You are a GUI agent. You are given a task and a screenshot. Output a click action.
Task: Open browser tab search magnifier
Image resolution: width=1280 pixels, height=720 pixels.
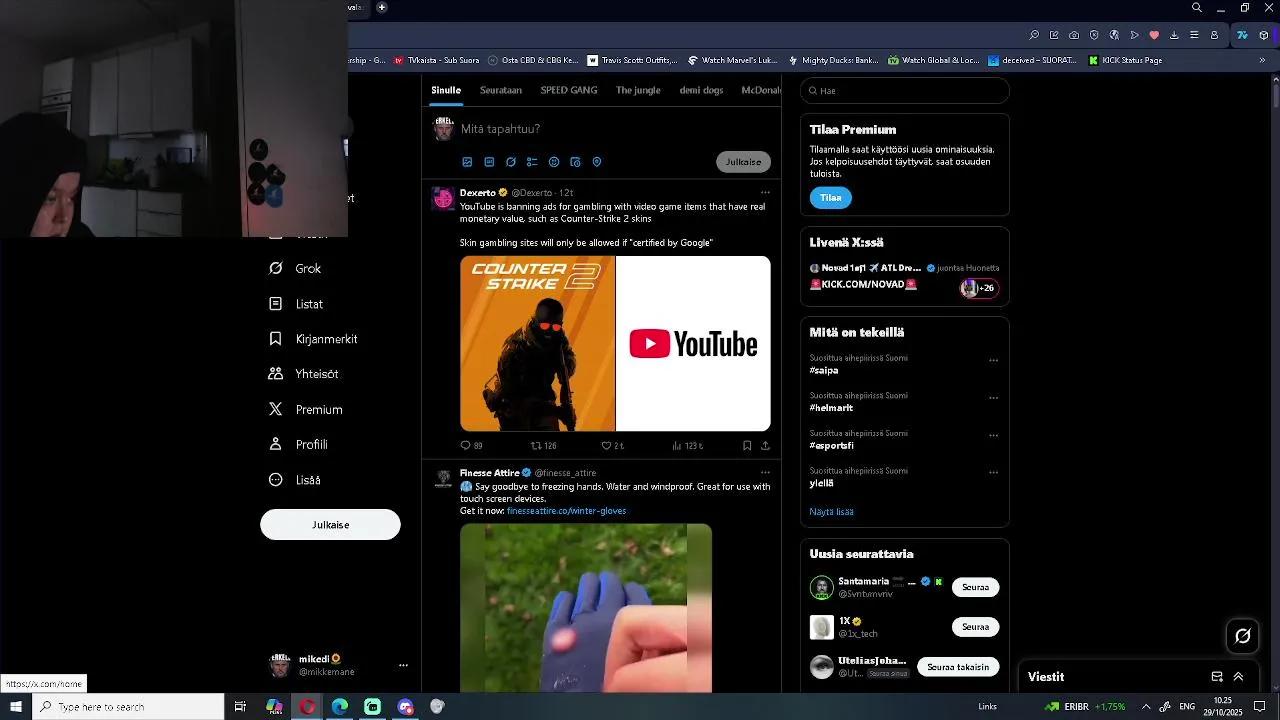coord(1197,8)
